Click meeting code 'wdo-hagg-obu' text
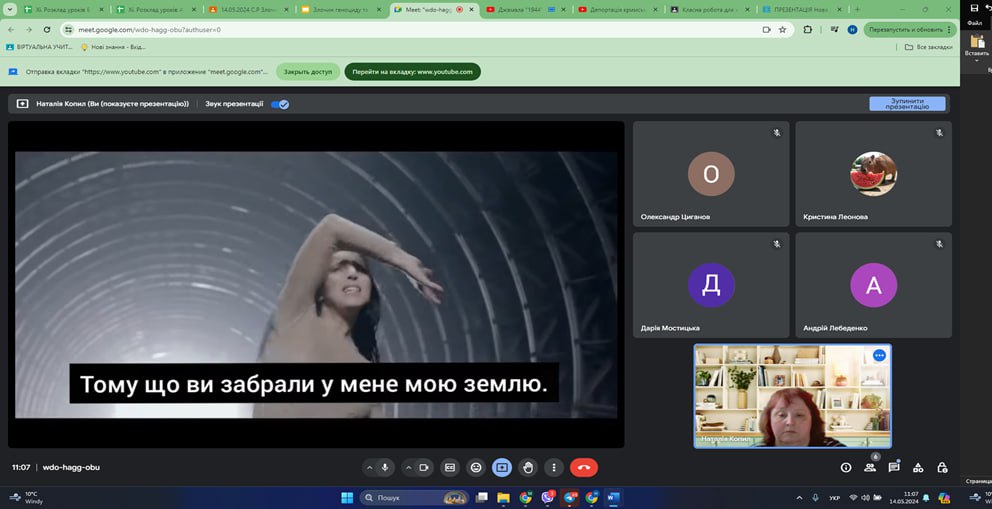This screenshot has width=992, height=509. 71,467
